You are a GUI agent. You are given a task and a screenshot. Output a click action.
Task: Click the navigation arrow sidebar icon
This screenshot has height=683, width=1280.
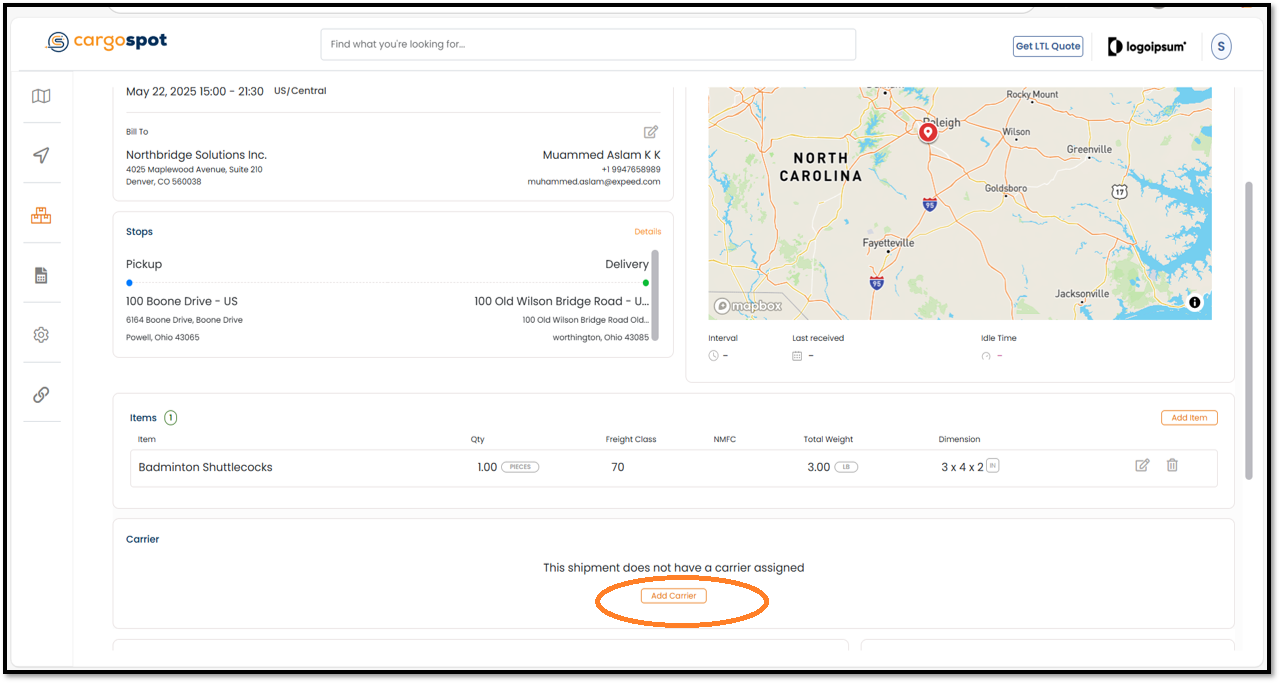(x=41, y=155)
